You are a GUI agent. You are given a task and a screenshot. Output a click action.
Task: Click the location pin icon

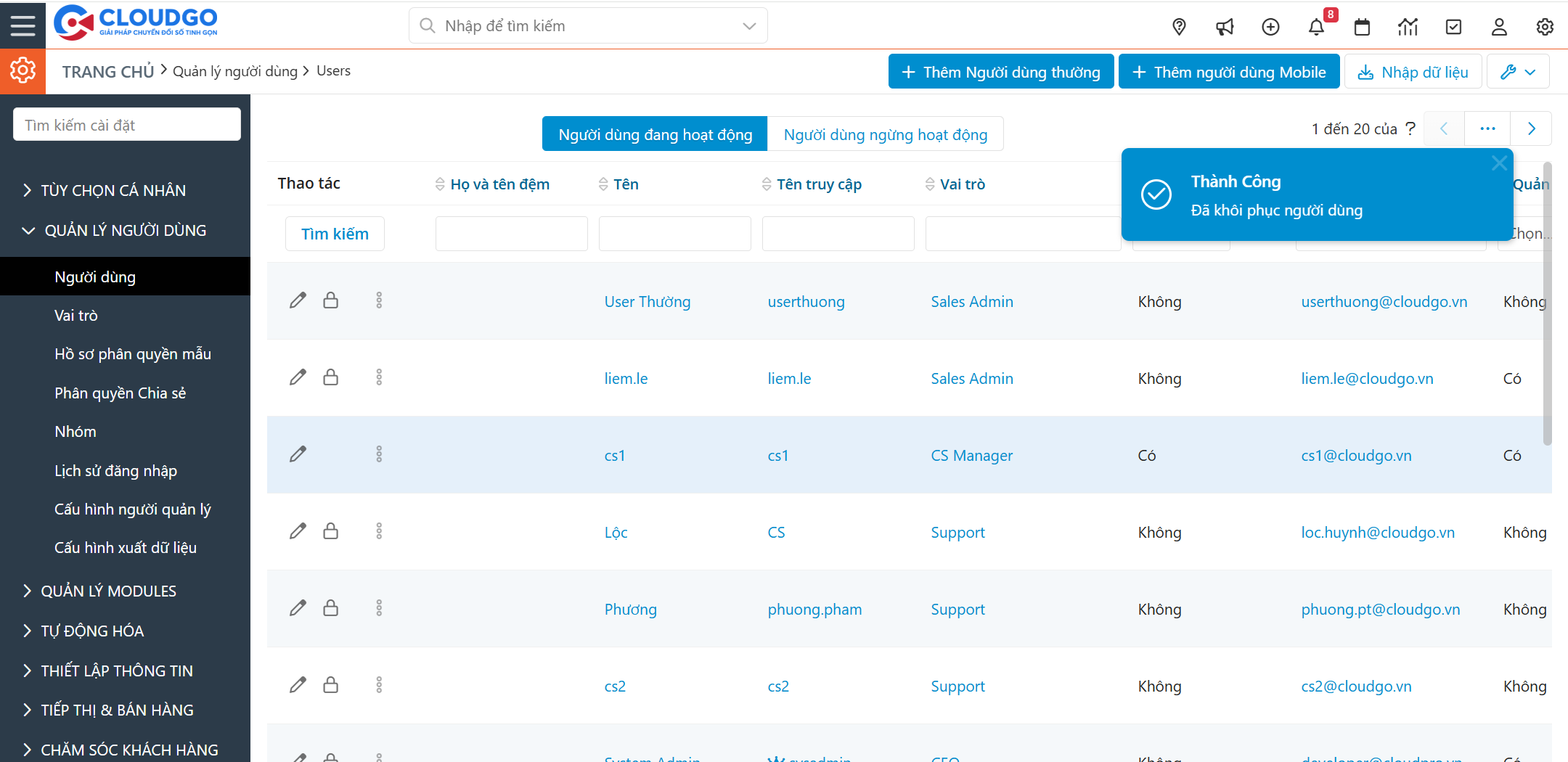tap(1179, 28)
